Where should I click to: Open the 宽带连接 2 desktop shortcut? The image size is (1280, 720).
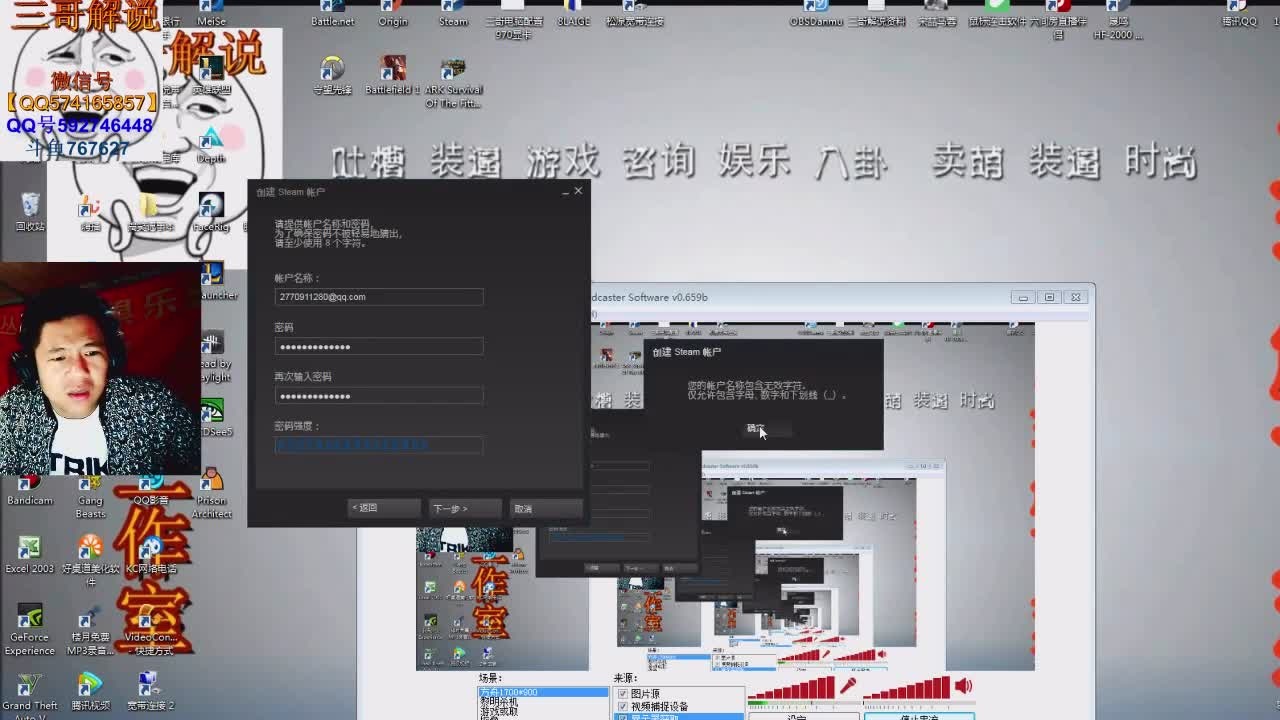click(150, 691)
